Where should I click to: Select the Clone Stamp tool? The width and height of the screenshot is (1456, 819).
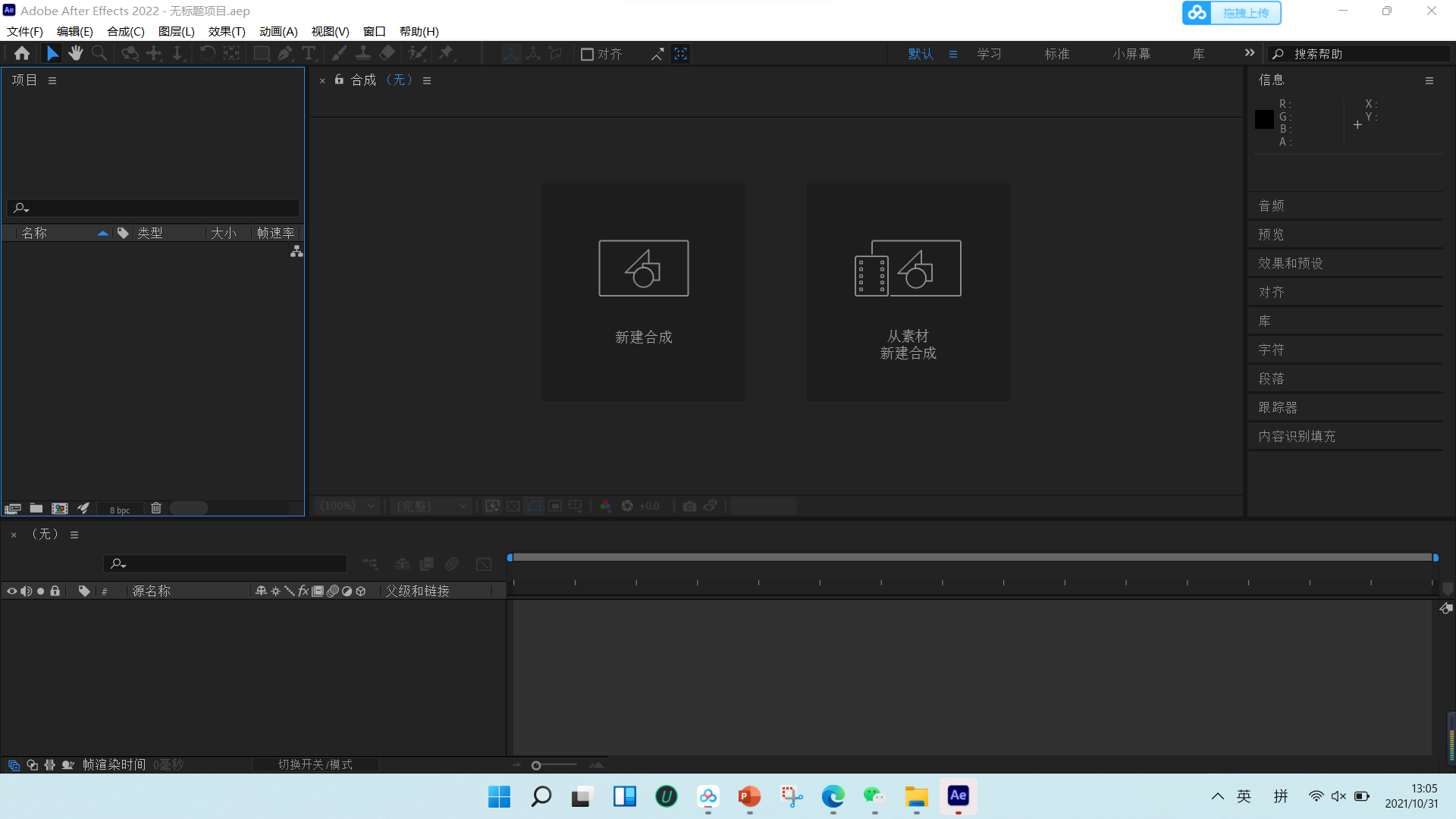(x=364, y=53)
